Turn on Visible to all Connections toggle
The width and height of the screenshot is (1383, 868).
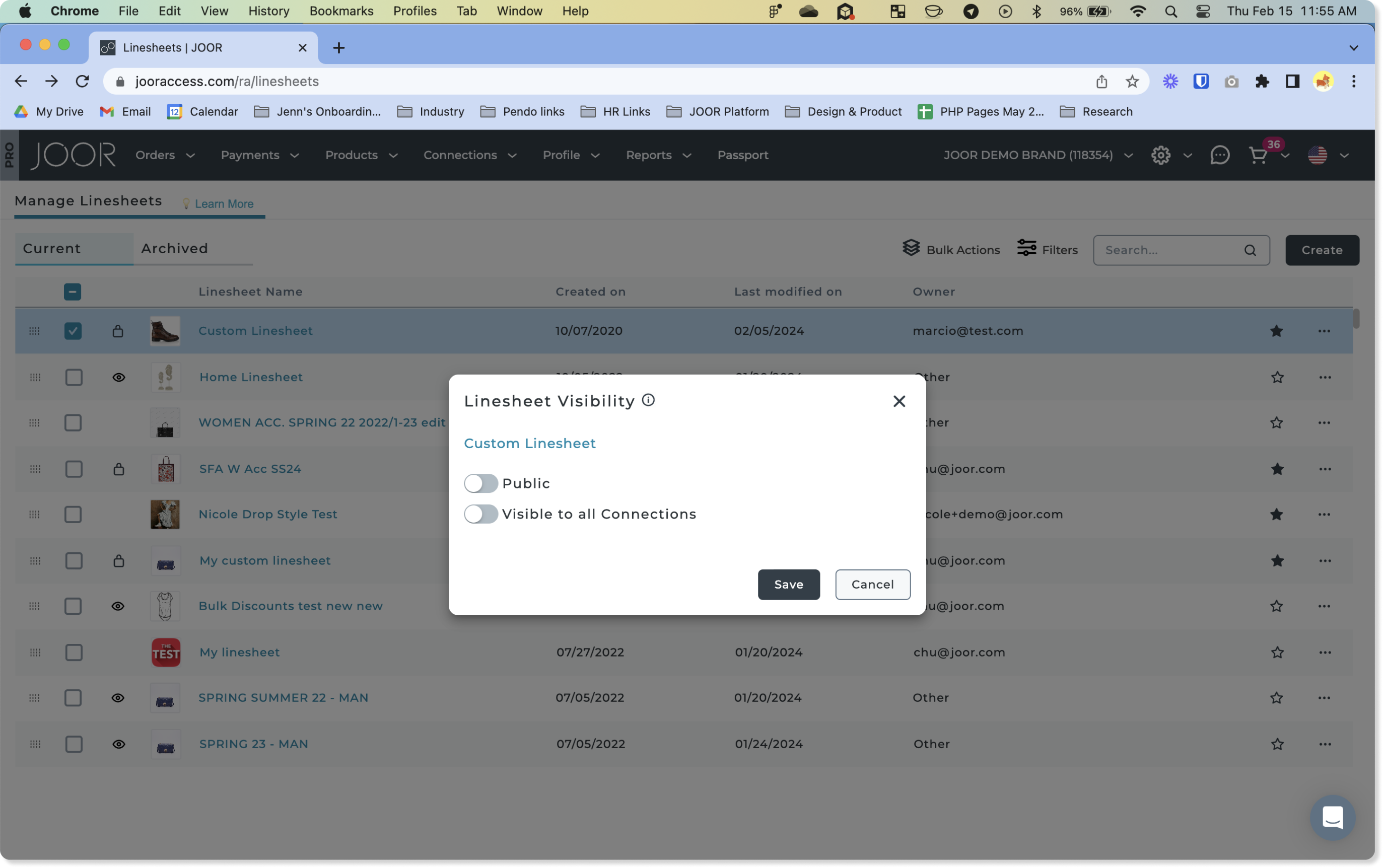tap(480, 514)
